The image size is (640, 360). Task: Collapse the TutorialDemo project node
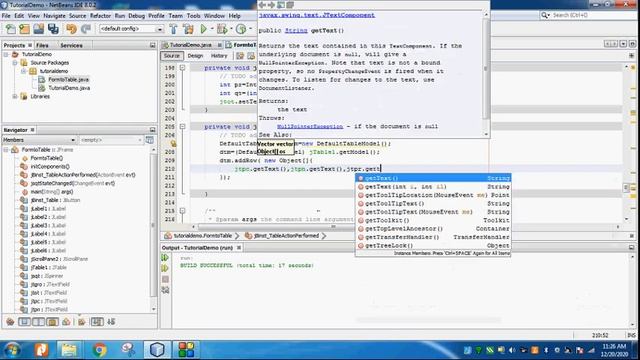6,54
